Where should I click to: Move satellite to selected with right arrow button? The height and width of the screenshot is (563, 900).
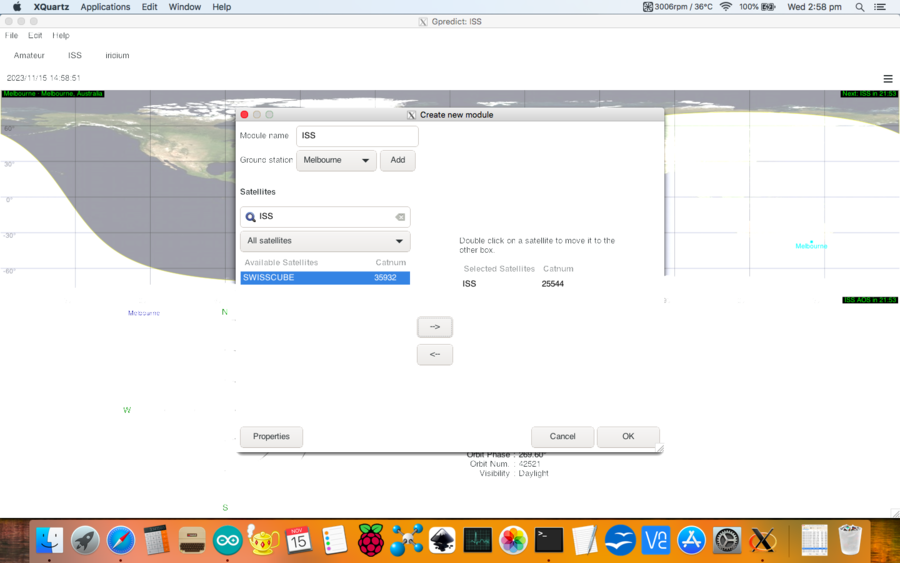[435, 327]
